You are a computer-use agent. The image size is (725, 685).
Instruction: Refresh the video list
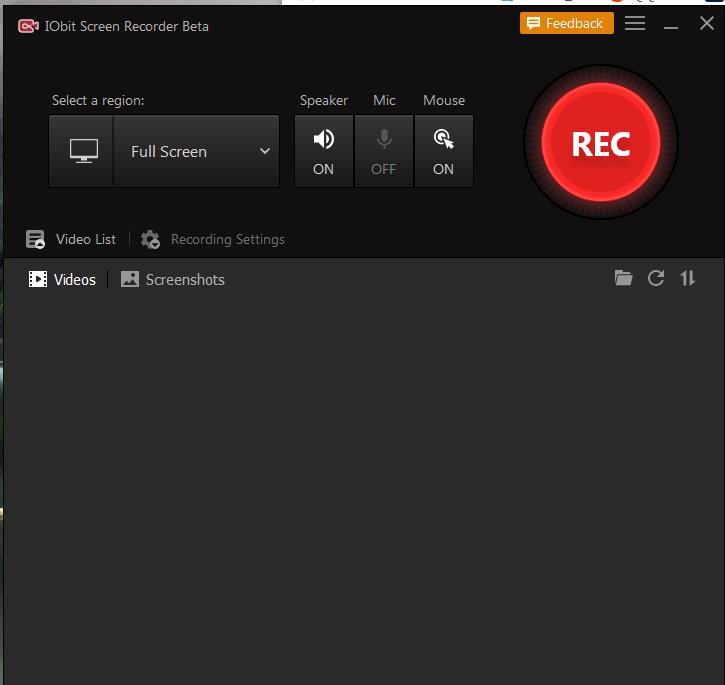tap(656, 278)
